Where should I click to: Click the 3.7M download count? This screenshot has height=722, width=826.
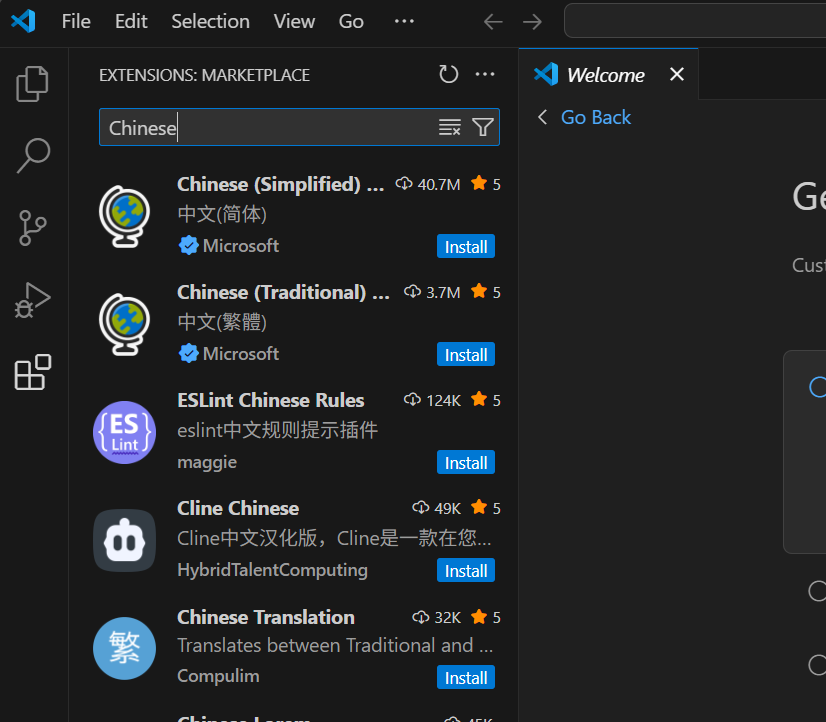tap(442, 292)
